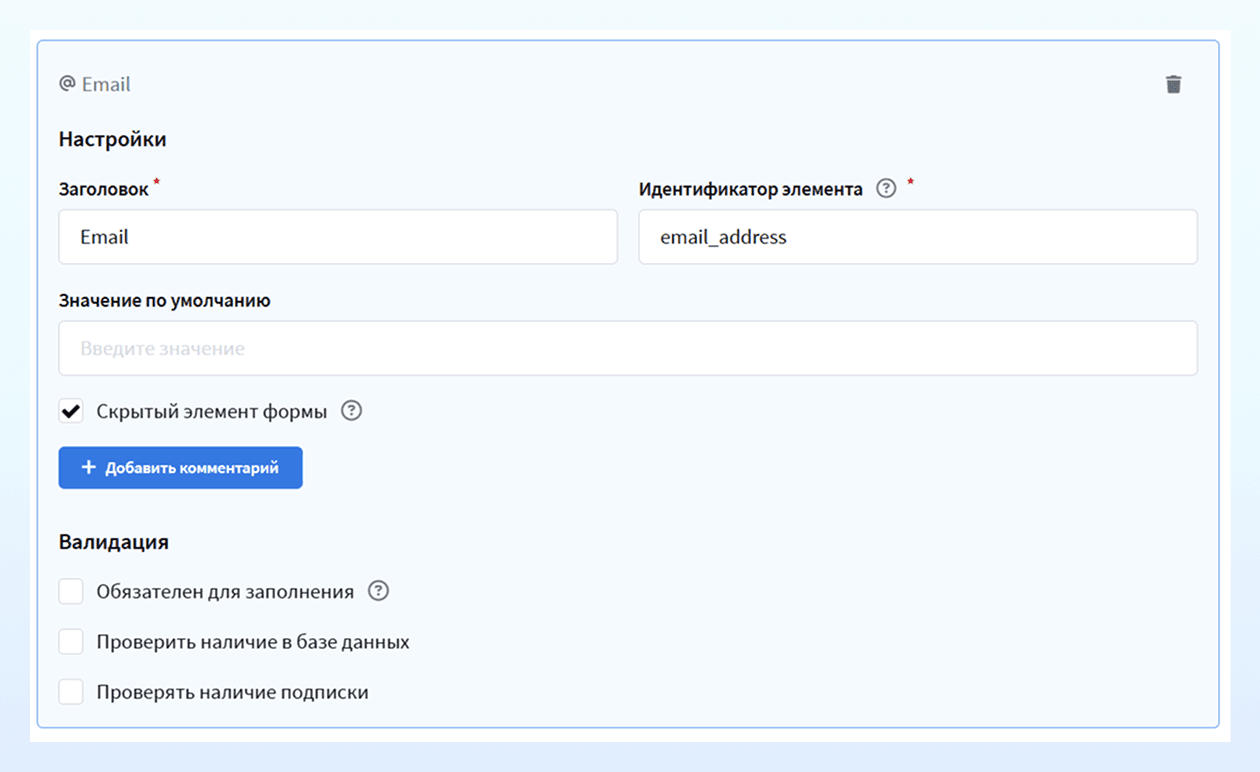Click the Значение по умолчанию label
The width and height of the screenshot is (1260, 772).
click(164, 300)
